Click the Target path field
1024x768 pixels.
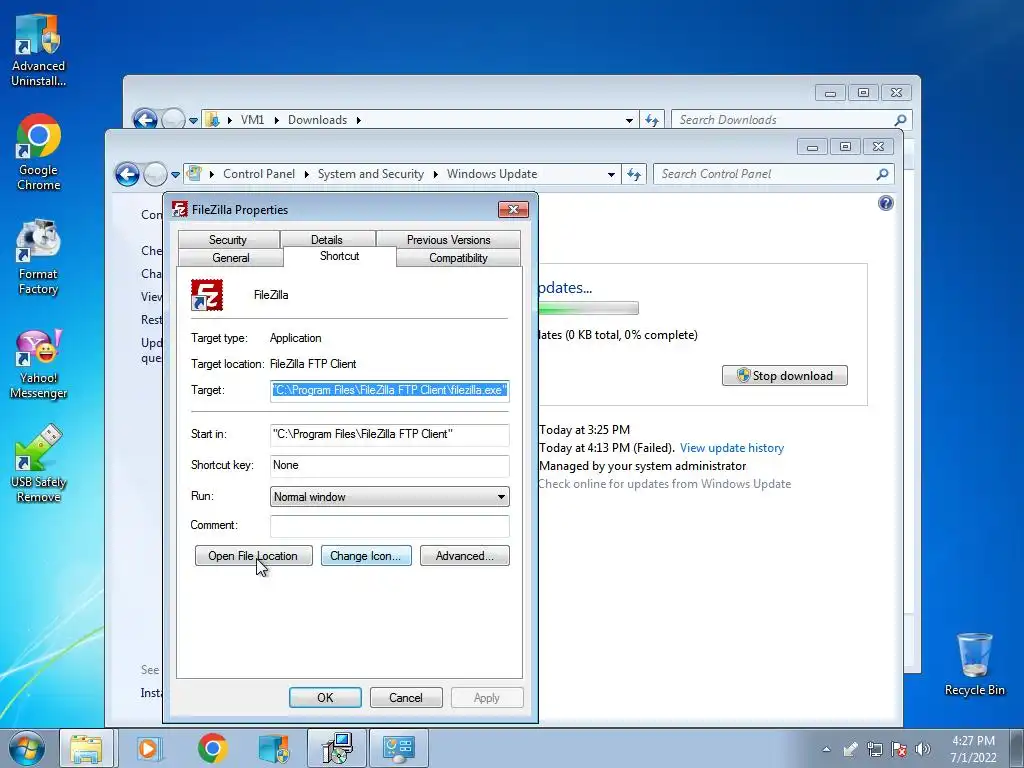[x=390, y=390]
